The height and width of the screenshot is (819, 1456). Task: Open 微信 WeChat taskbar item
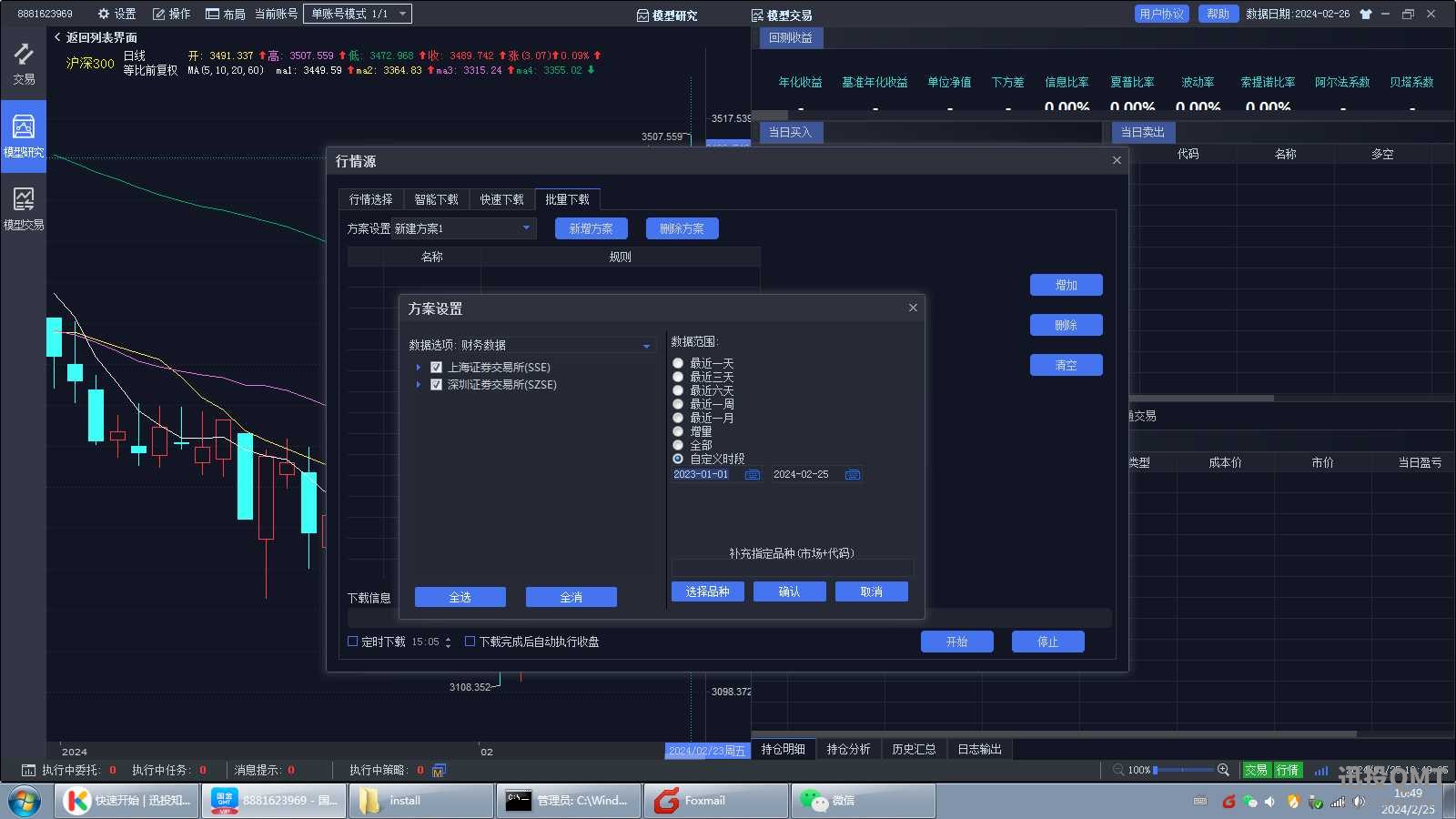coord(864,801)
